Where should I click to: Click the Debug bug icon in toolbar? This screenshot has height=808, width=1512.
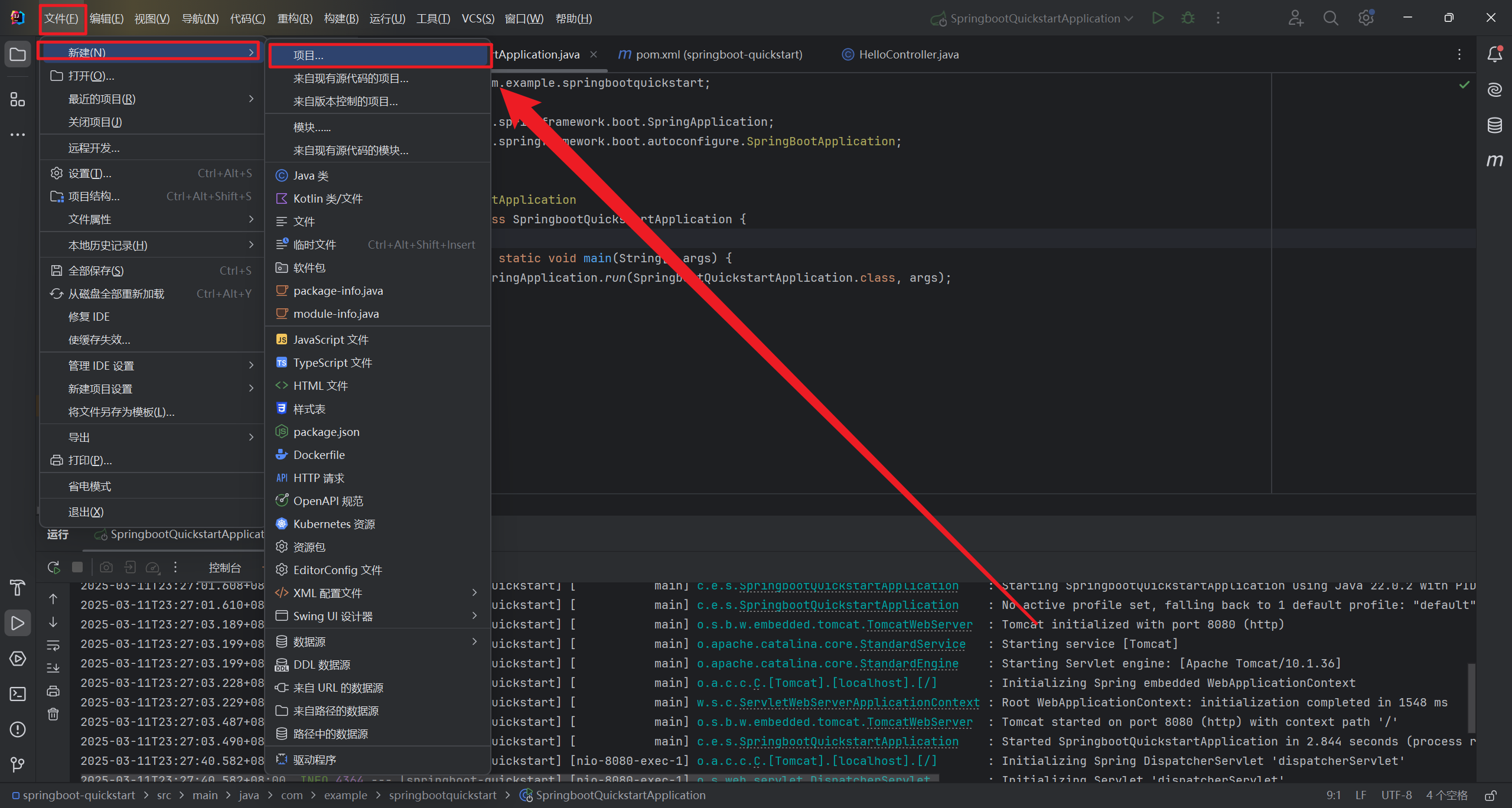(1187, 18)
